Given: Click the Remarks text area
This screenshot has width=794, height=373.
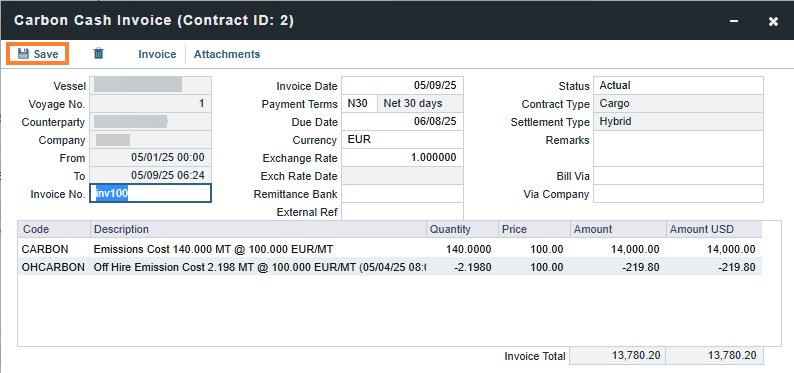Looking at the screenshot, I should coord(678,148).
